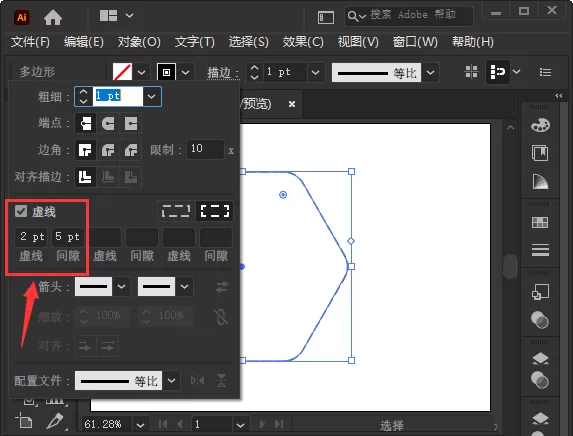Go to the home screen icon

pos(53,17)
